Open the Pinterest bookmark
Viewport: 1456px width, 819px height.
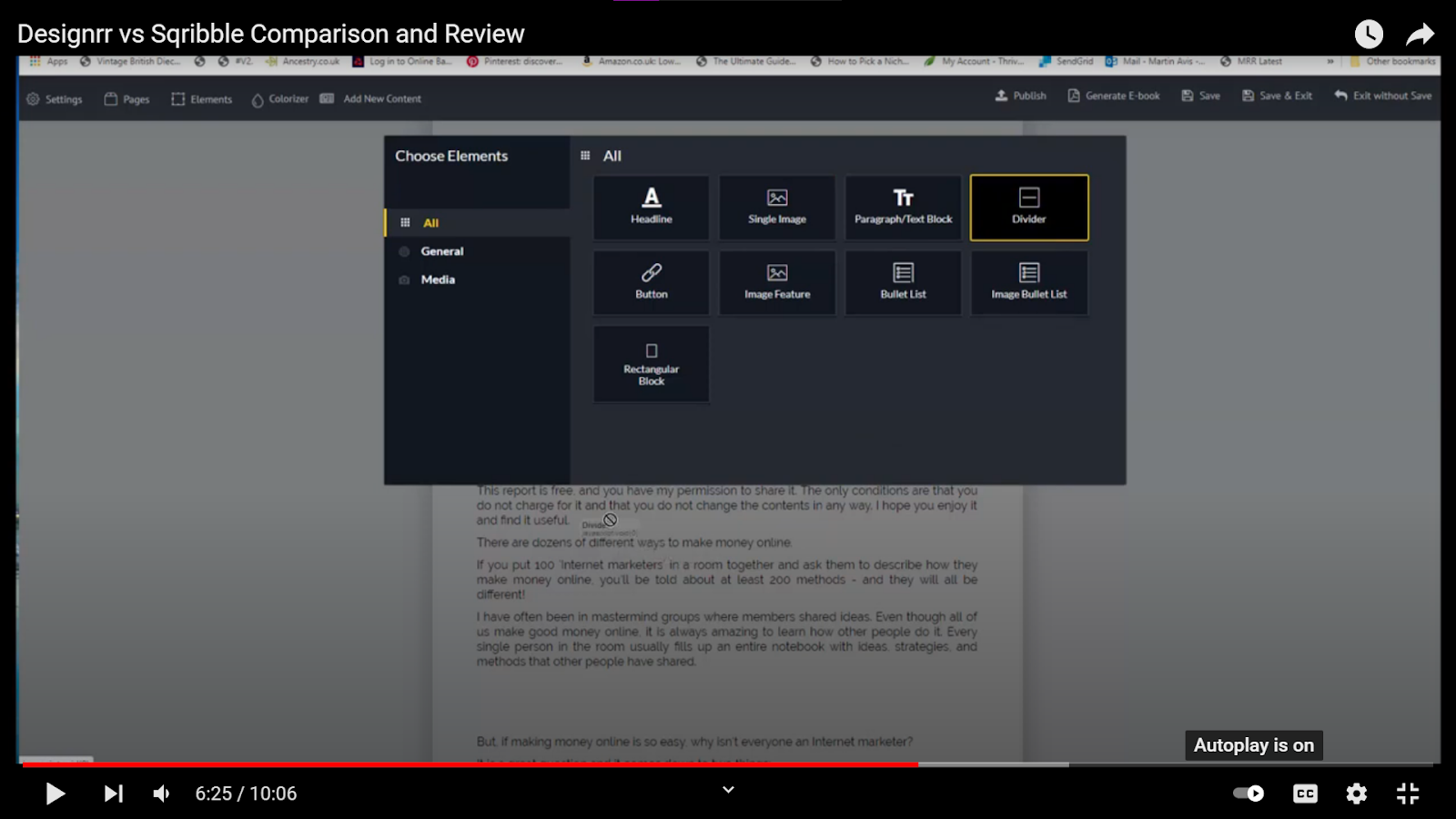[x=515, y=62]
